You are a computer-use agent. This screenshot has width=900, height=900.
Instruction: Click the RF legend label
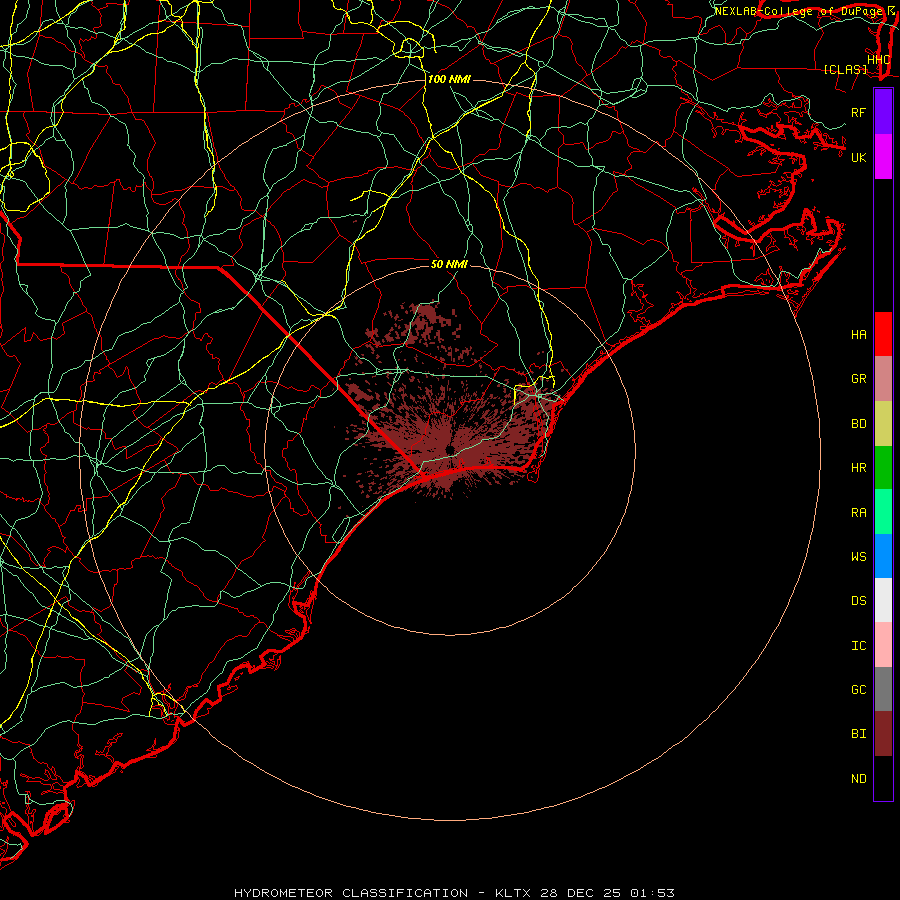coord(858,112)
